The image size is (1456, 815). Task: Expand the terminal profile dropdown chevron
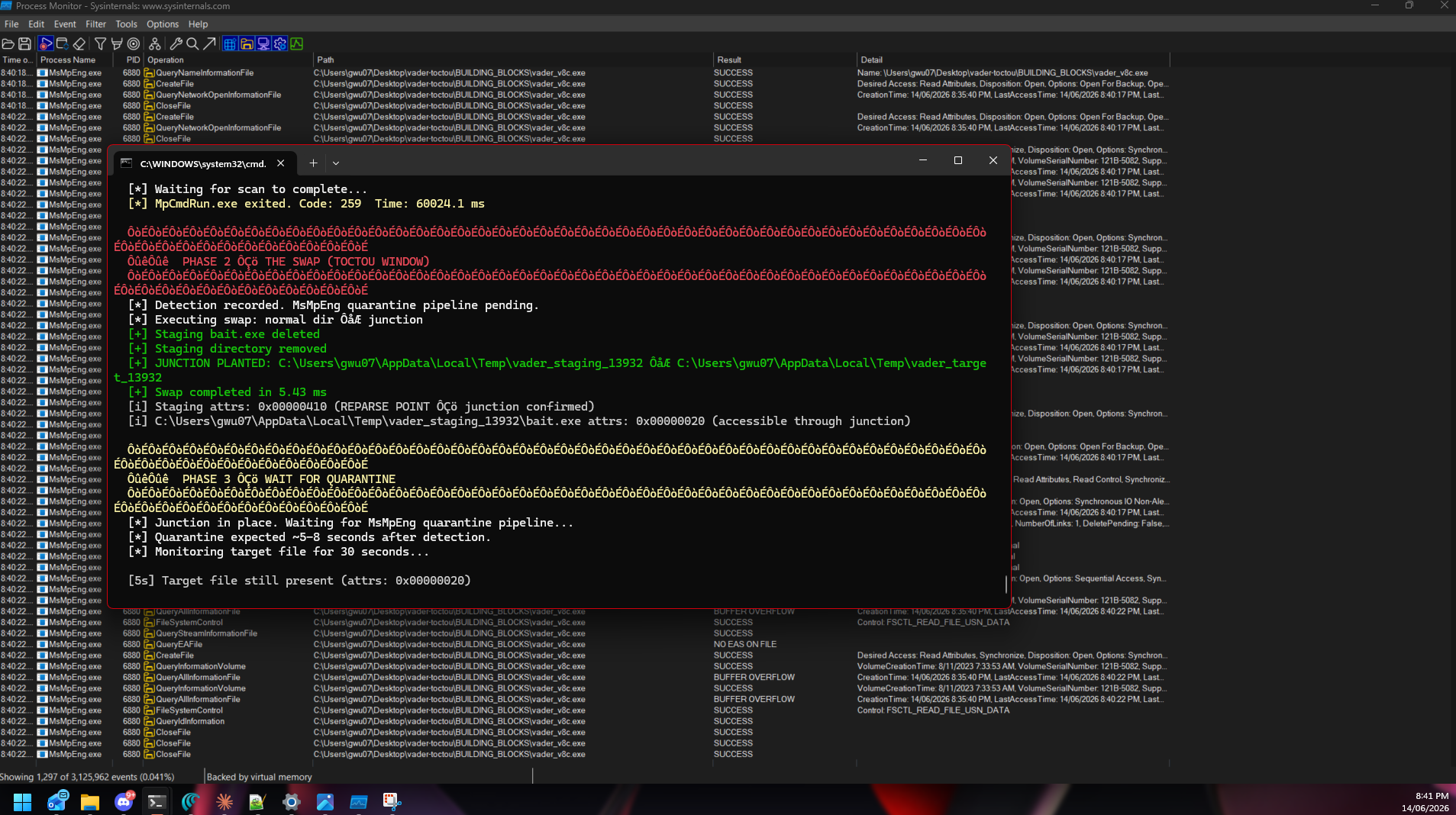pos(336,163)
